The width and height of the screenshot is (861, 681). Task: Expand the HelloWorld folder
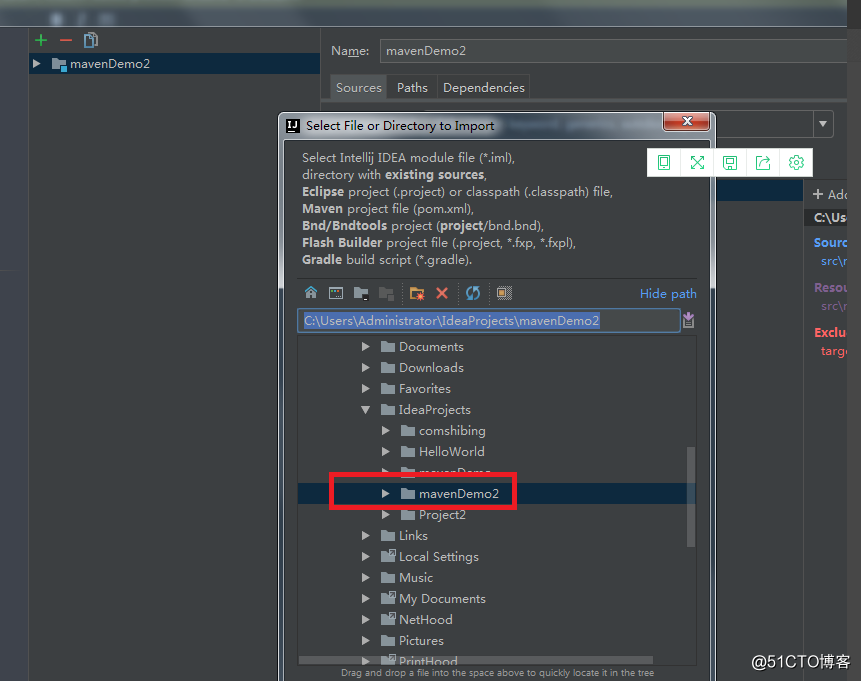click(x=385, y=451)
